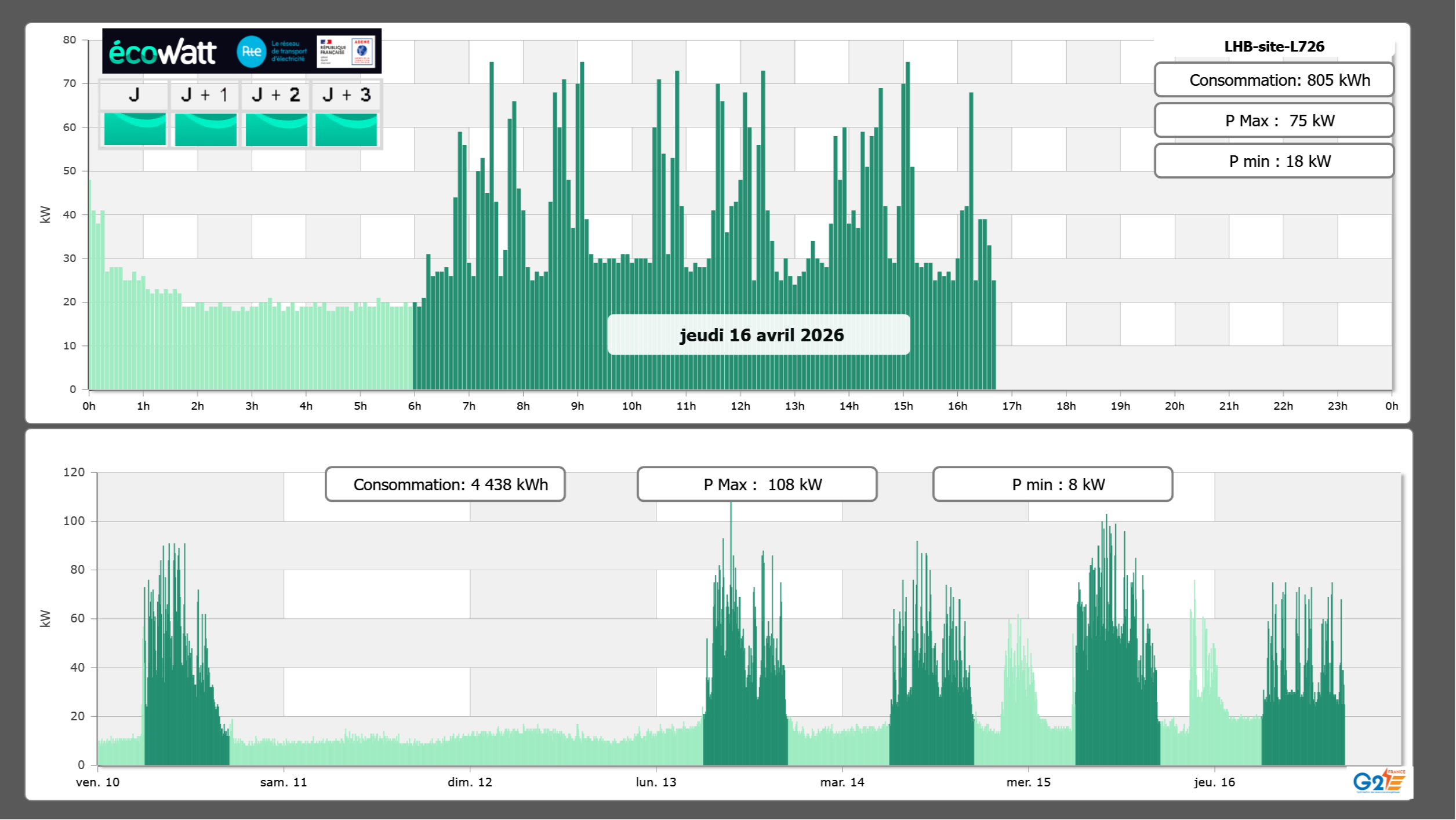Screen dimensions: 1456x820
Task: Select the green J day signal tile
Action: (x=135, y=129)
